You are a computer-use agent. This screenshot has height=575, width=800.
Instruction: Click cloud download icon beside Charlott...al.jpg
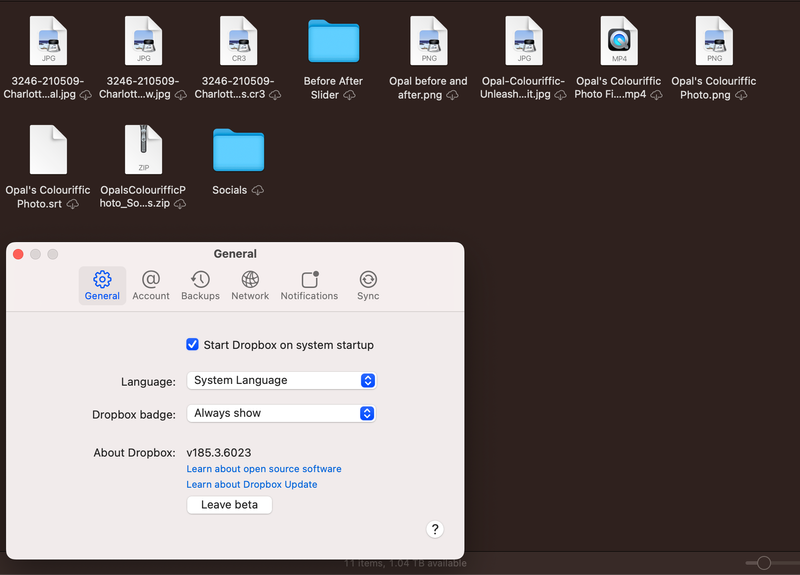click(85, 95)
